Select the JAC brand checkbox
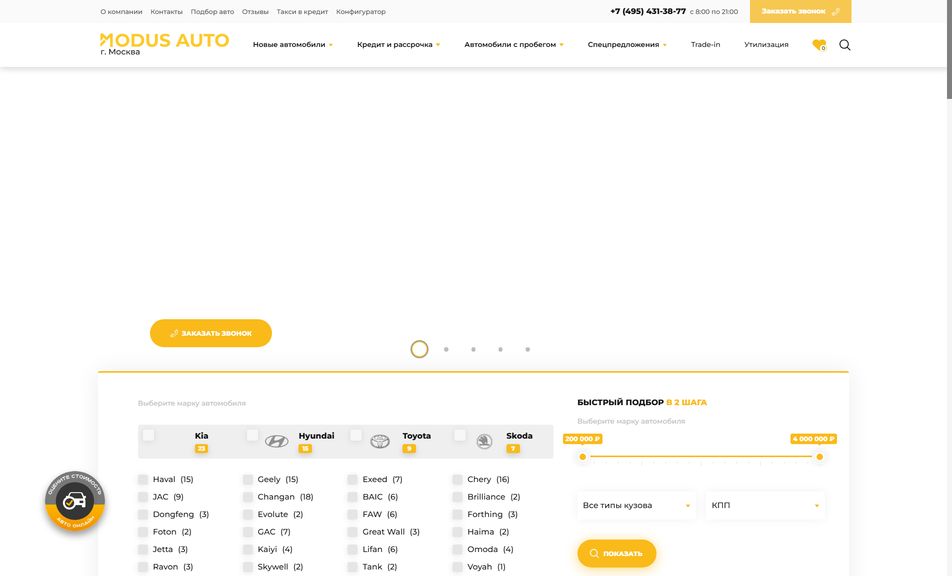Image resolution: width=952 pixels, height=576 pixels. (x=143, y=497)
